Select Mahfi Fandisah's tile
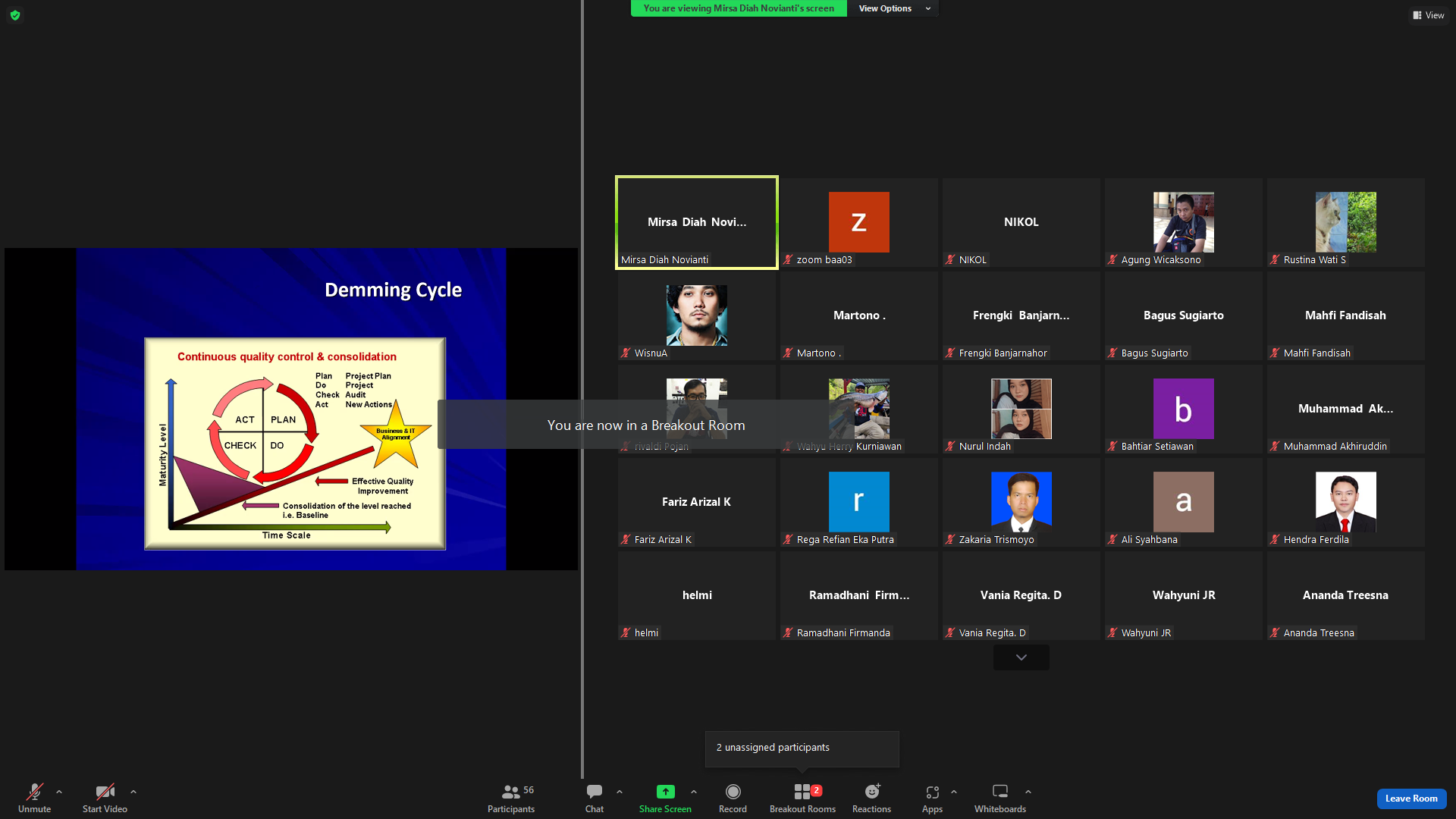 tap(1346, 315)
